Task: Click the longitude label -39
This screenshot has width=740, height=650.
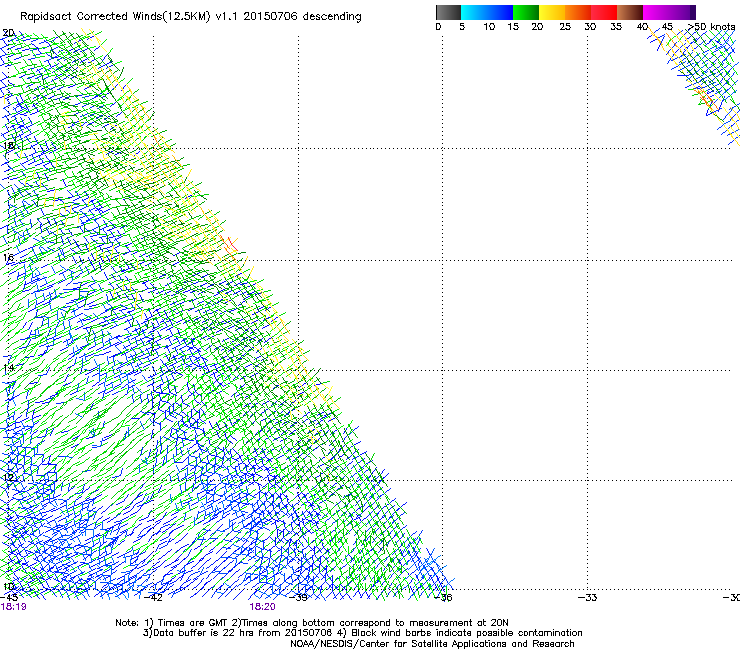Action: 298,598
